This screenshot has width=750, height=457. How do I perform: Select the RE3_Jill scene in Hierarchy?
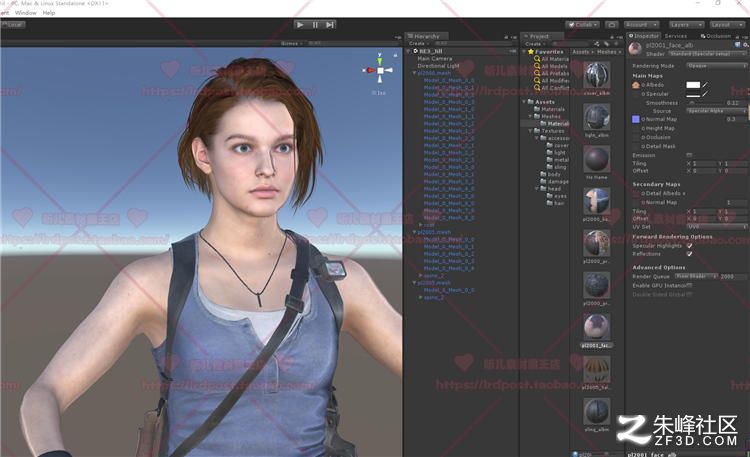430,51
